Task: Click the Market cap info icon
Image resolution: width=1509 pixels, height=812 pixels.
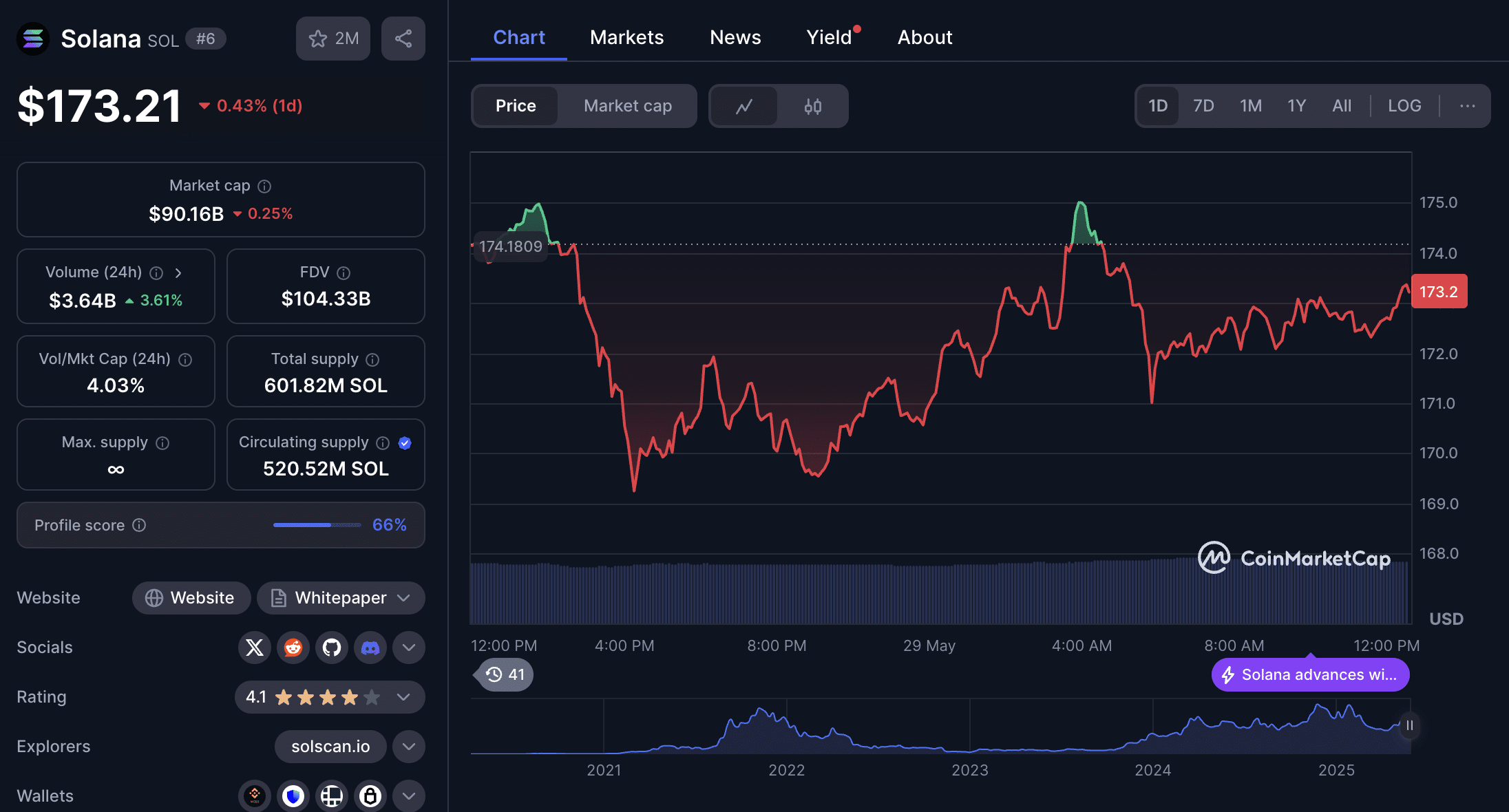Action: point(264,186)
